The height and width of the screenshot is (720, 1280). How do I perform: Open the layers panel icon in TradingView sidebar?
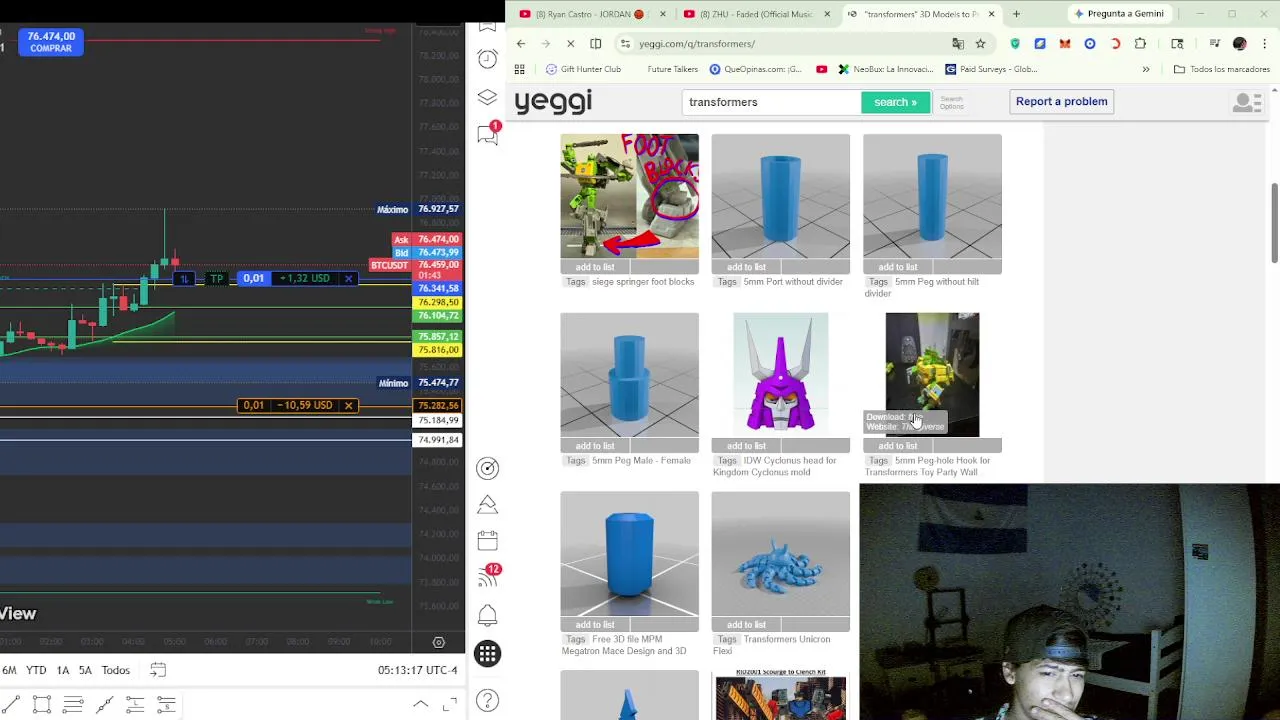point(487,96)
